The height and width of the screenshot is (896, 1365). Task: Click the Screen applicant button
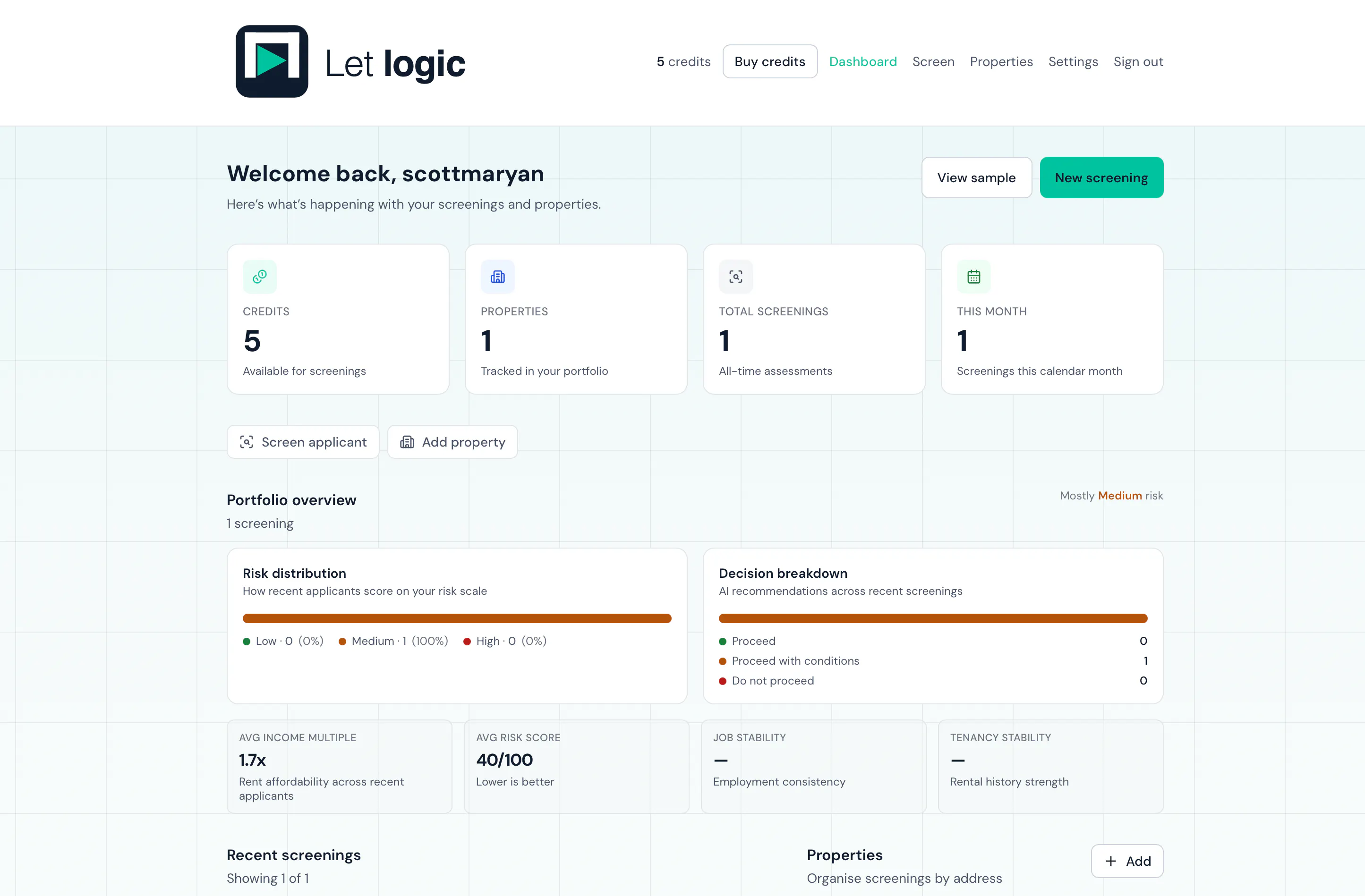coord(303,442)
